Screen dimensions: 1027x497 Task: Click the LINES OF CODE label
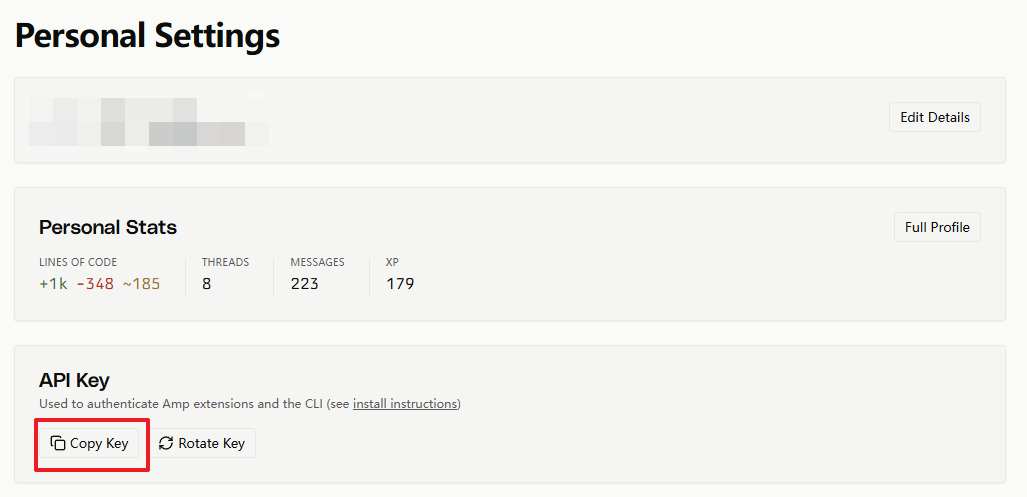pyautogui.click(x=78, y=262)
